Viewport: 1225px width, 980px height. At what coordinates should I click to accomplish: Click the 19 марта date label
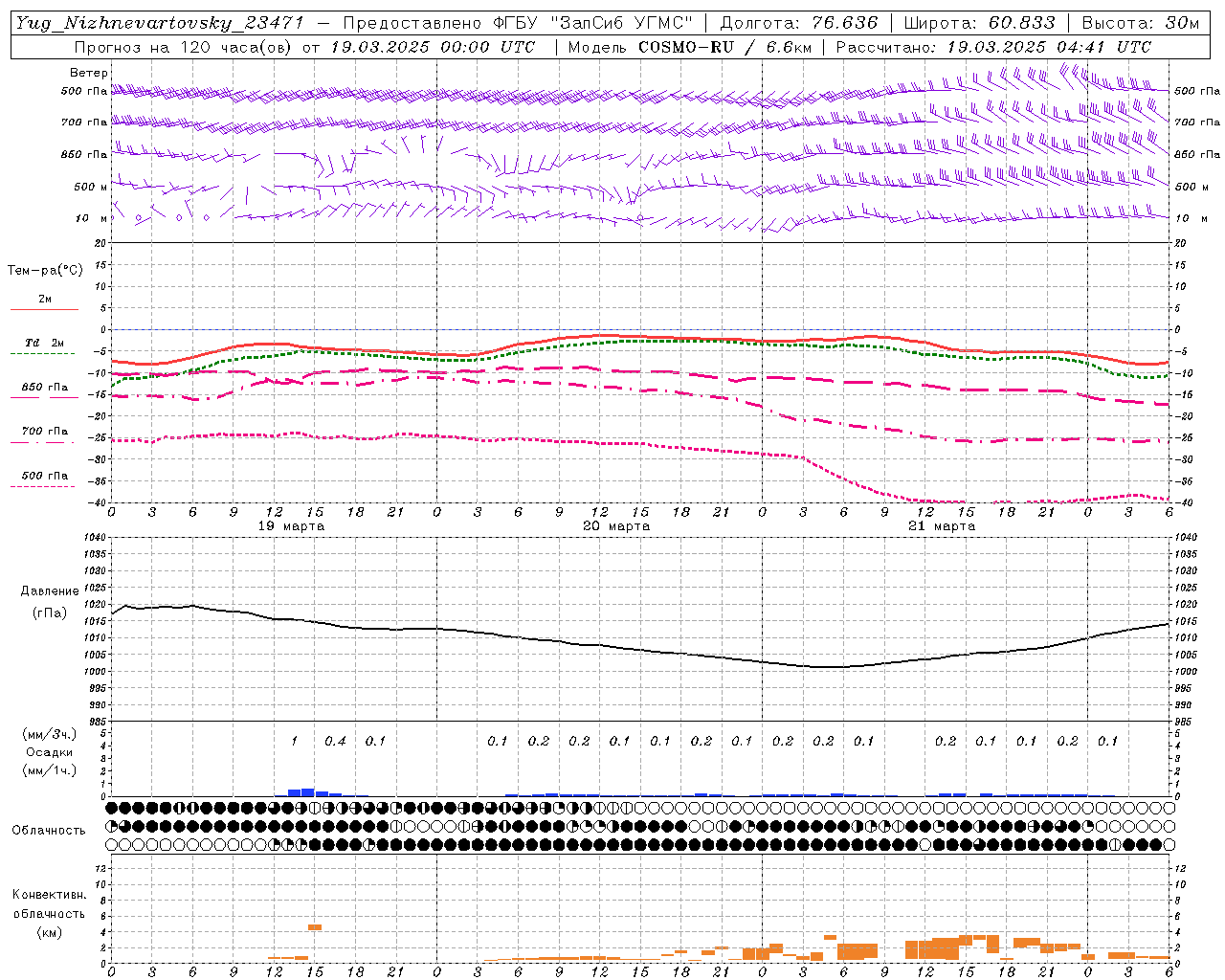point(292,526)
